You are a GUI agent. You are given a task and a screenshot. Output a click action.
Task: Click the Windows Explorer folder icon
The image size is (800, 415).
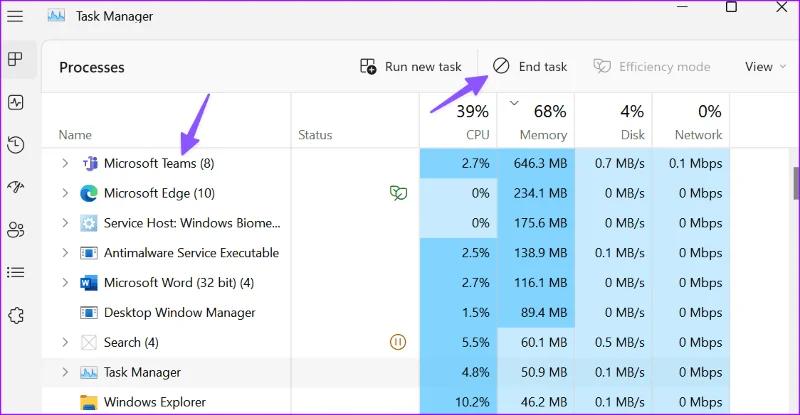[x=89, y=402]
